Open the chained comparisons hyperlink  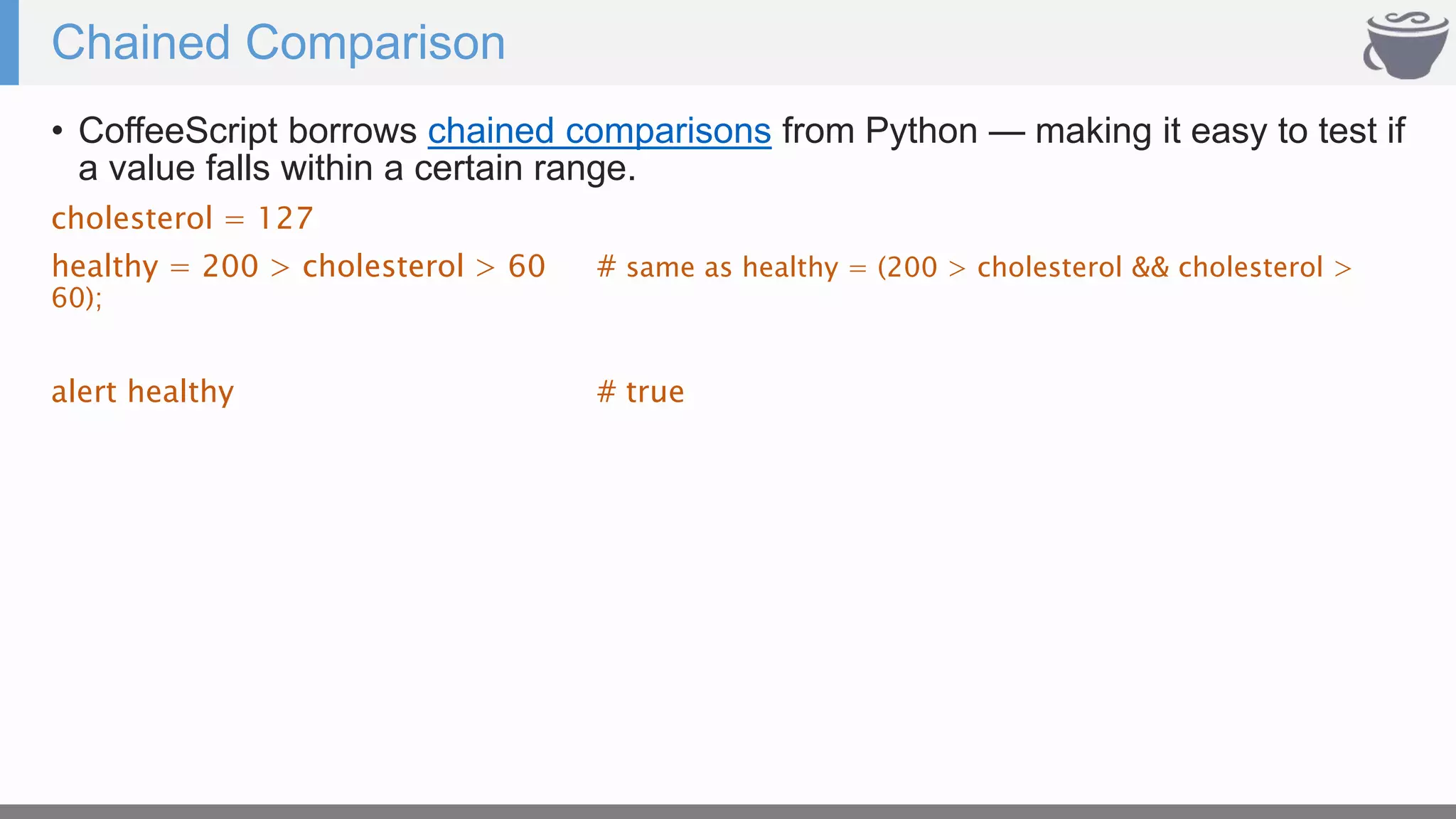tap(599, 132)
